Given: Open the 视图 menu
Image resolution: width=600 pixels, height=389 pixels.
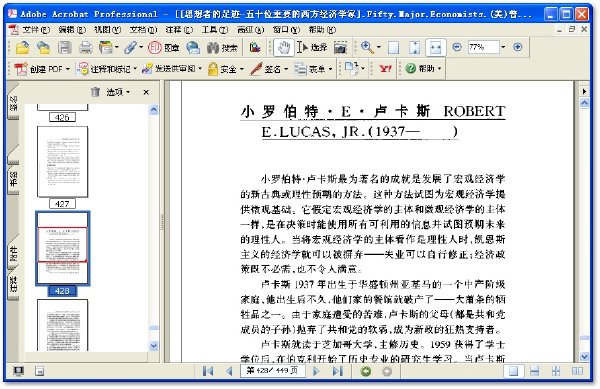Looking at the screenshot, I should pos(108,29).
